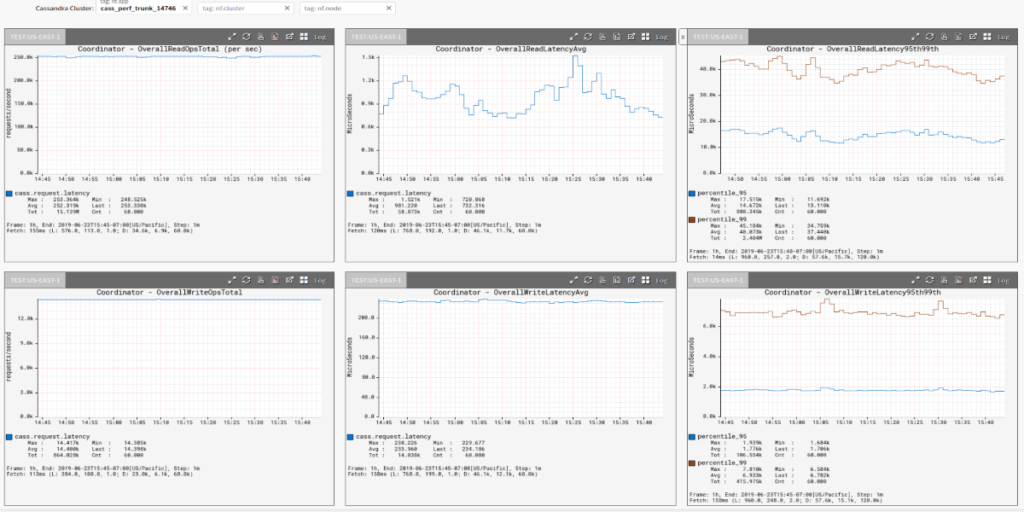Clear the cass_perf_trunk_14746 tag value

click(x=185, y=8)
